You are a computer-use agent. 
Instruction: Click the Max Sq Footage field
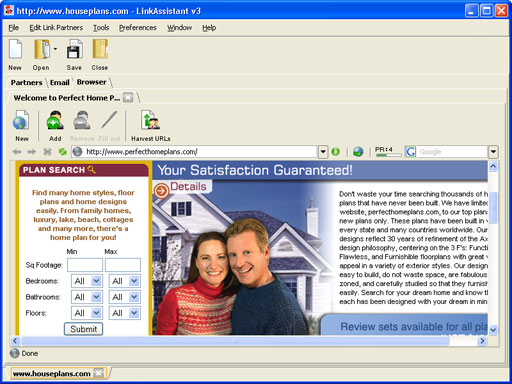coord(123,265)
